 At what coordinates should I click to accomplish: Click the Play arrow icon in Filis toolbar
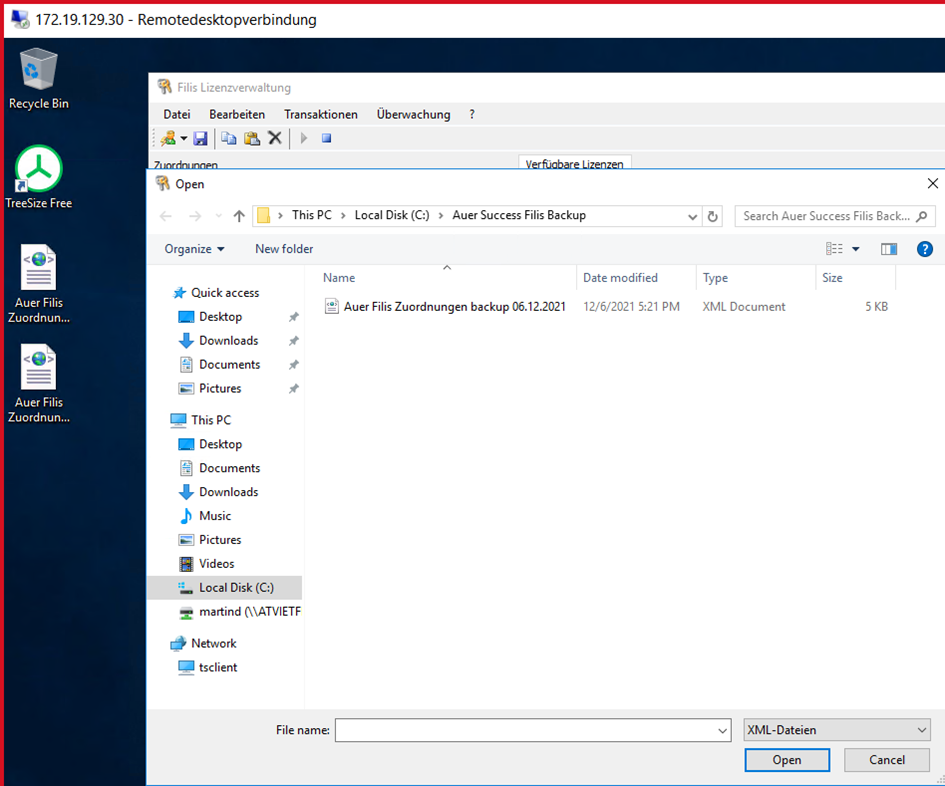coord(304,138)
